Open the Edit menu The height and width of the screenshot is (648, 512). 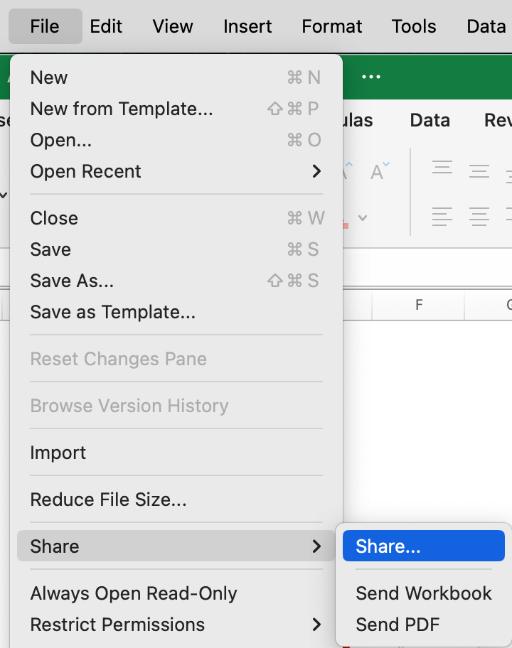106,26
